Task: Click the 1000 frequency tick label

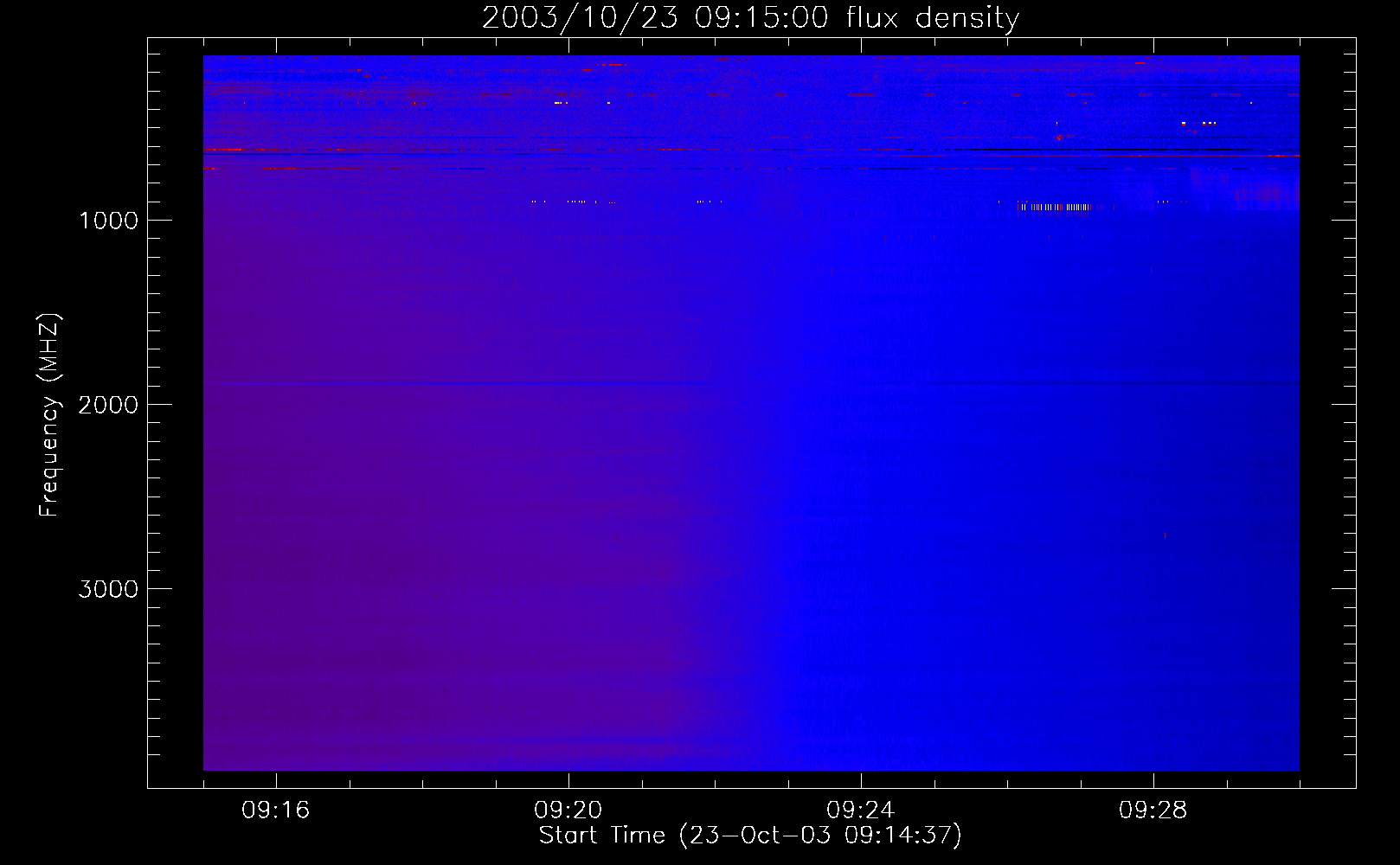Action: (108, 221)
